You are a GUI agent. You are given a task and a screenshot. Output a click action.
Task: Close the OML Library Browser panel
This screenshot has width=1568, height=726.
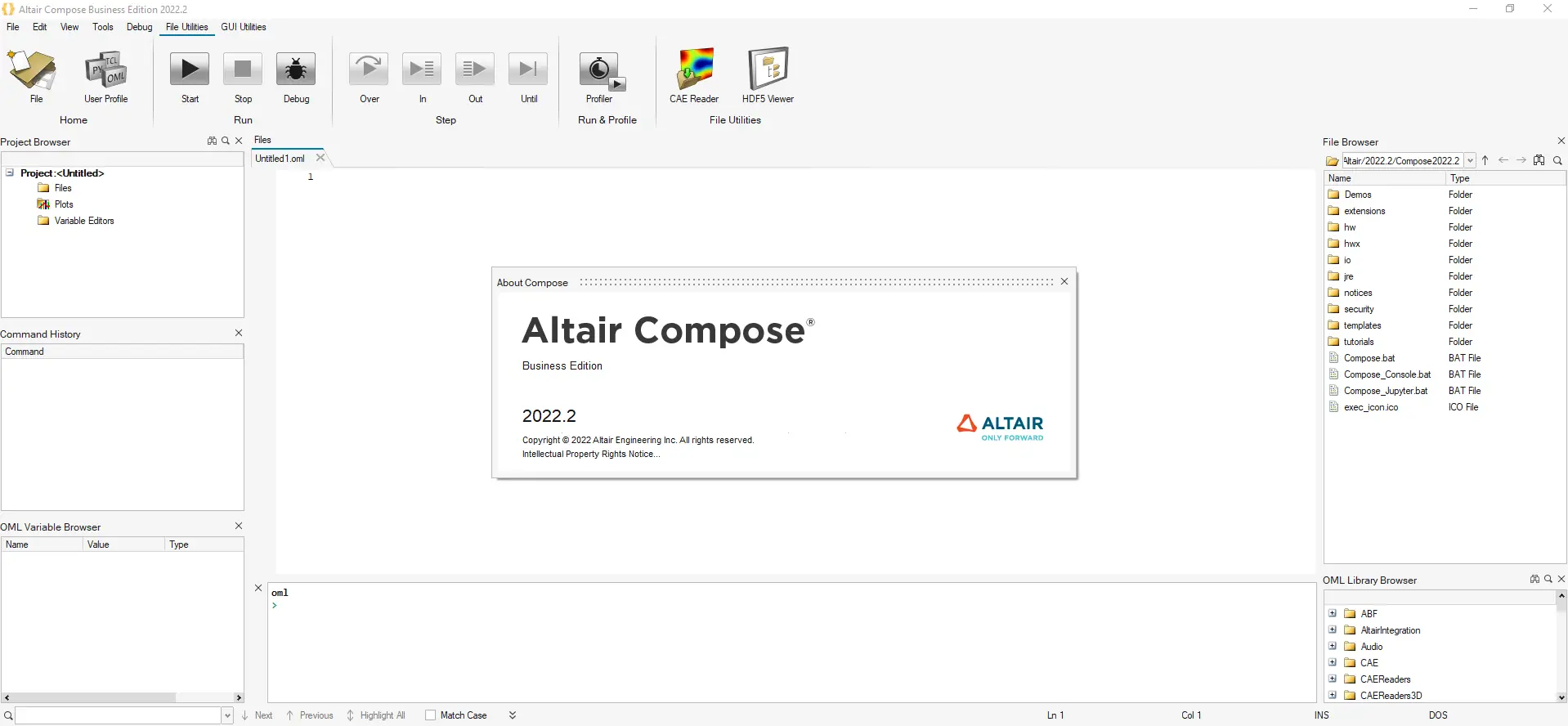[1561, 579]
